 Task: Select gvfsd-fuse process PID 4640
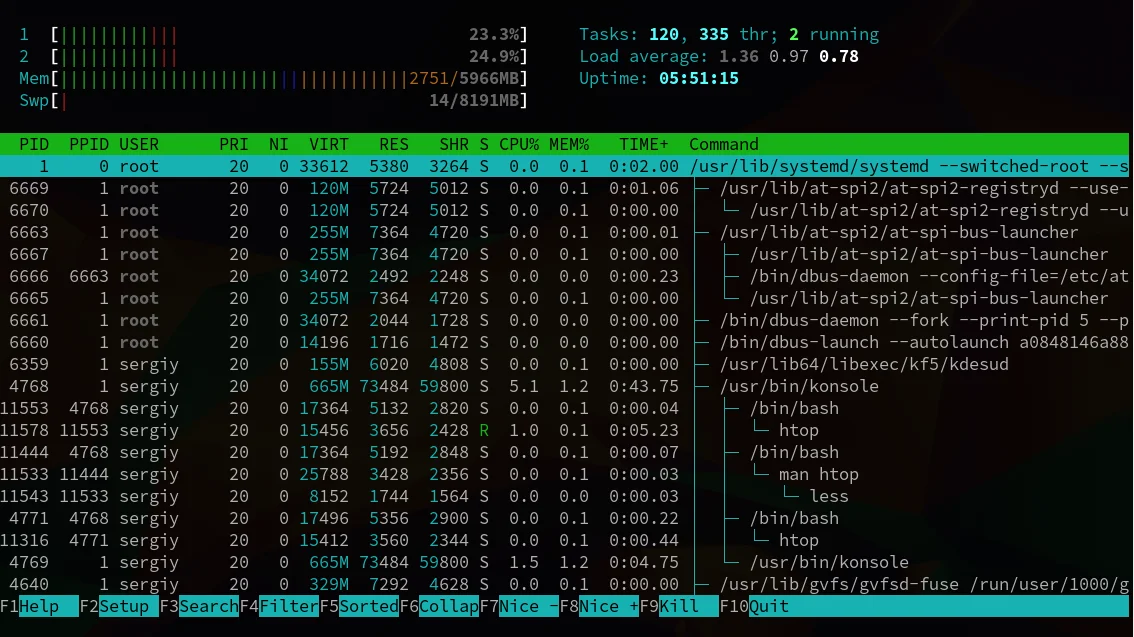click(x=564, y=584)
